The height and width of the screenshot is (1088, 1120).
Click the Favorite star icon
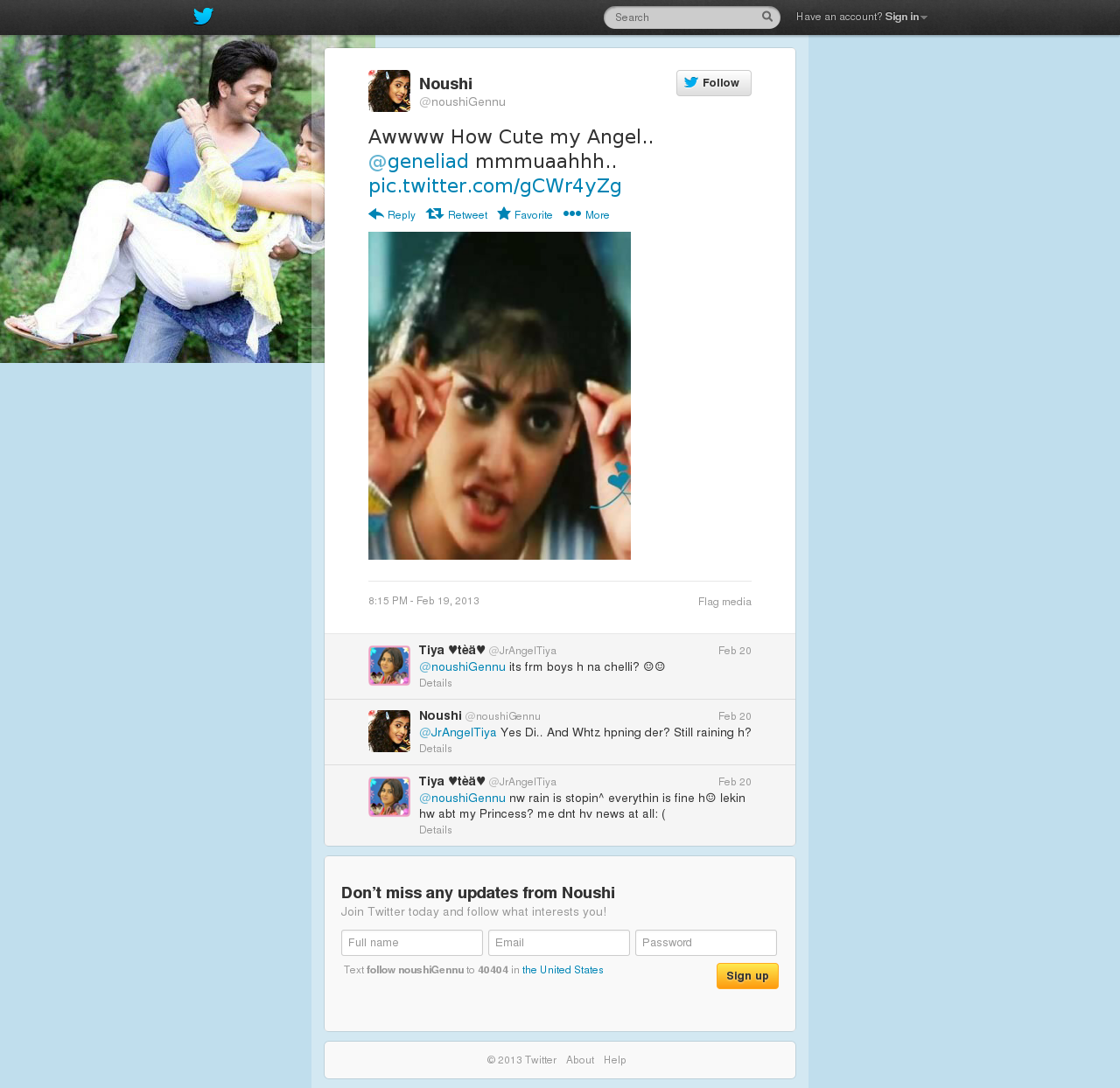pyautogui.click(x=504, y=214)
